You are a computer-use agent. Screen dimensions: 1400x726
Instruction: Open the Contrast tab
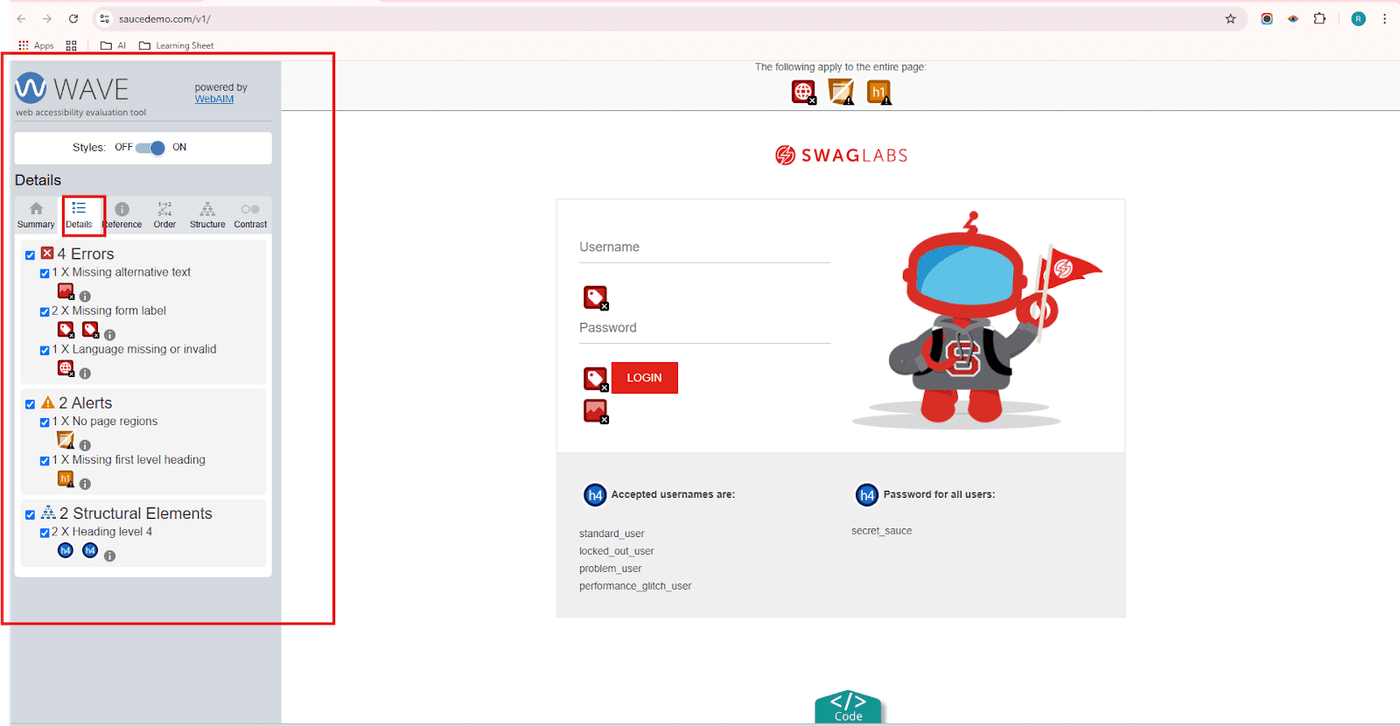250,215
